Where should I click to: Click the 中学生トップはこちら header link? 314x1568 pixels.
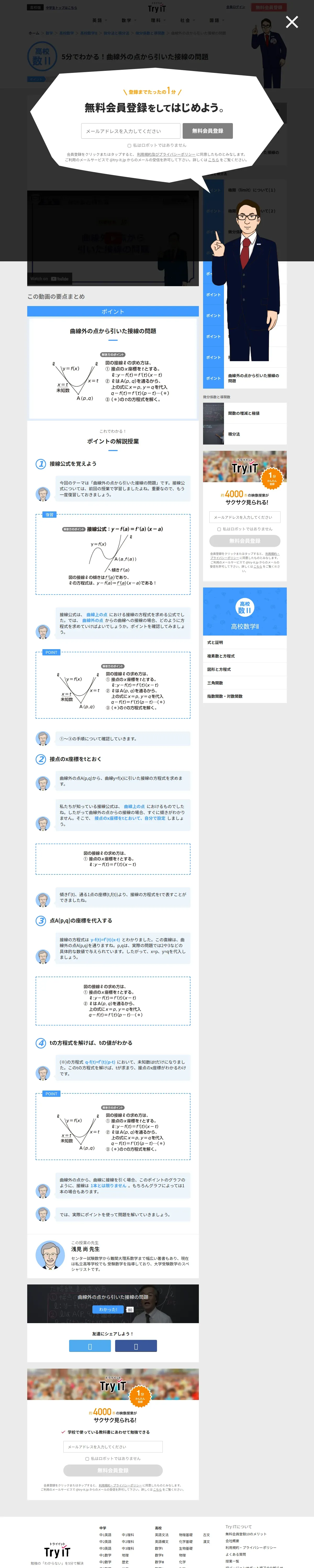tap(61, 7)
